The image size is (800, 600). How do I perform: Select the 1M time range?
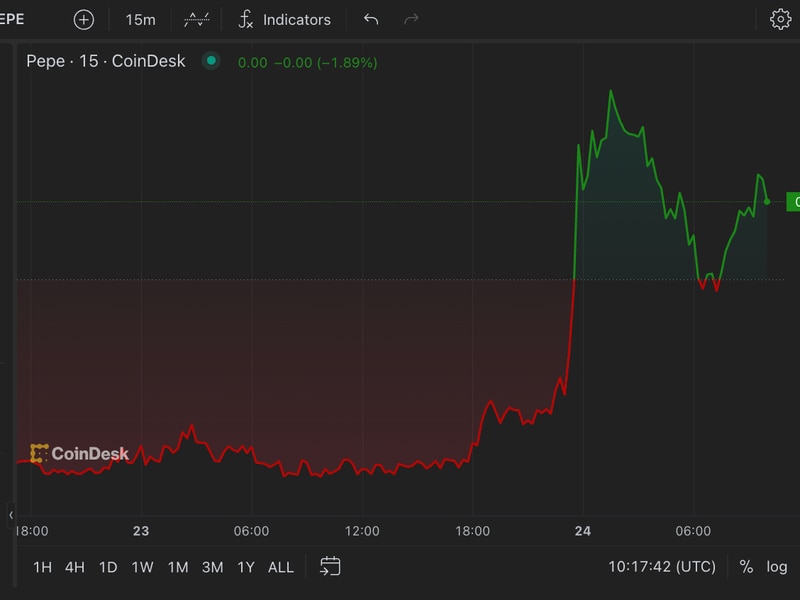(x=178, y=567)
